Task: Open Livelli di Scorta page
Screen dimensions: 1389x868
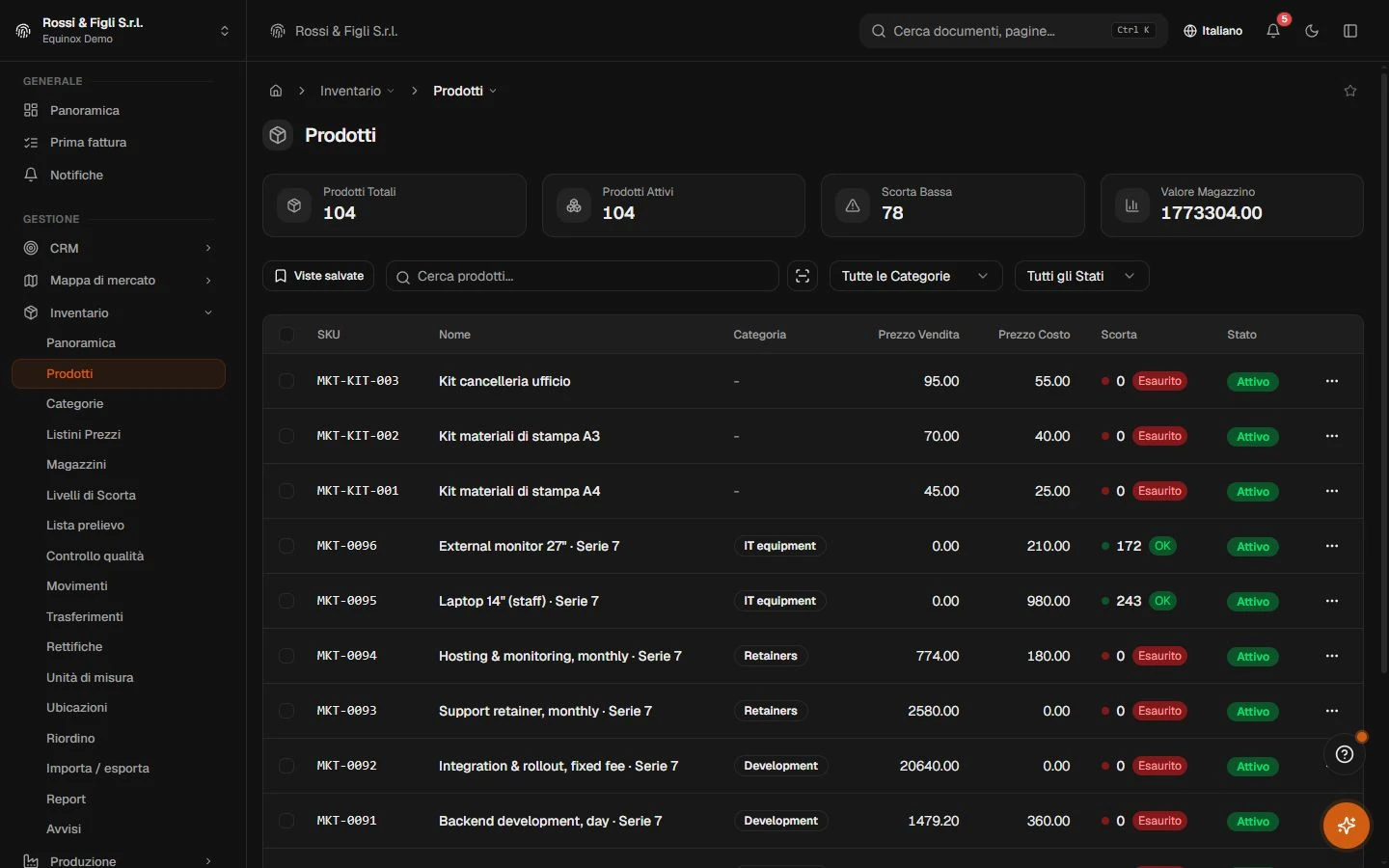Action: point(91,495)
